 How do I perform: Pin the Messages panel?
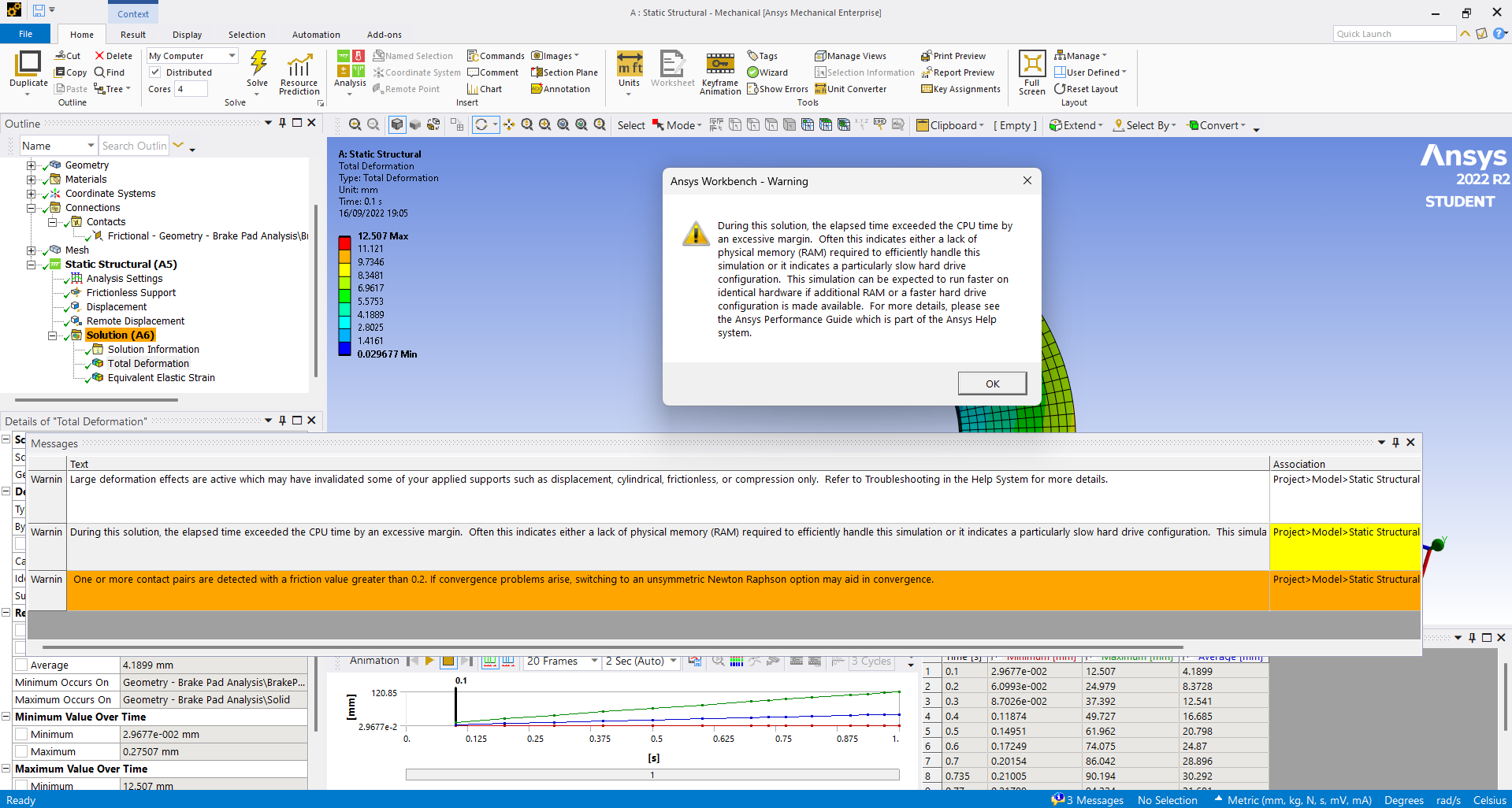1395,443
